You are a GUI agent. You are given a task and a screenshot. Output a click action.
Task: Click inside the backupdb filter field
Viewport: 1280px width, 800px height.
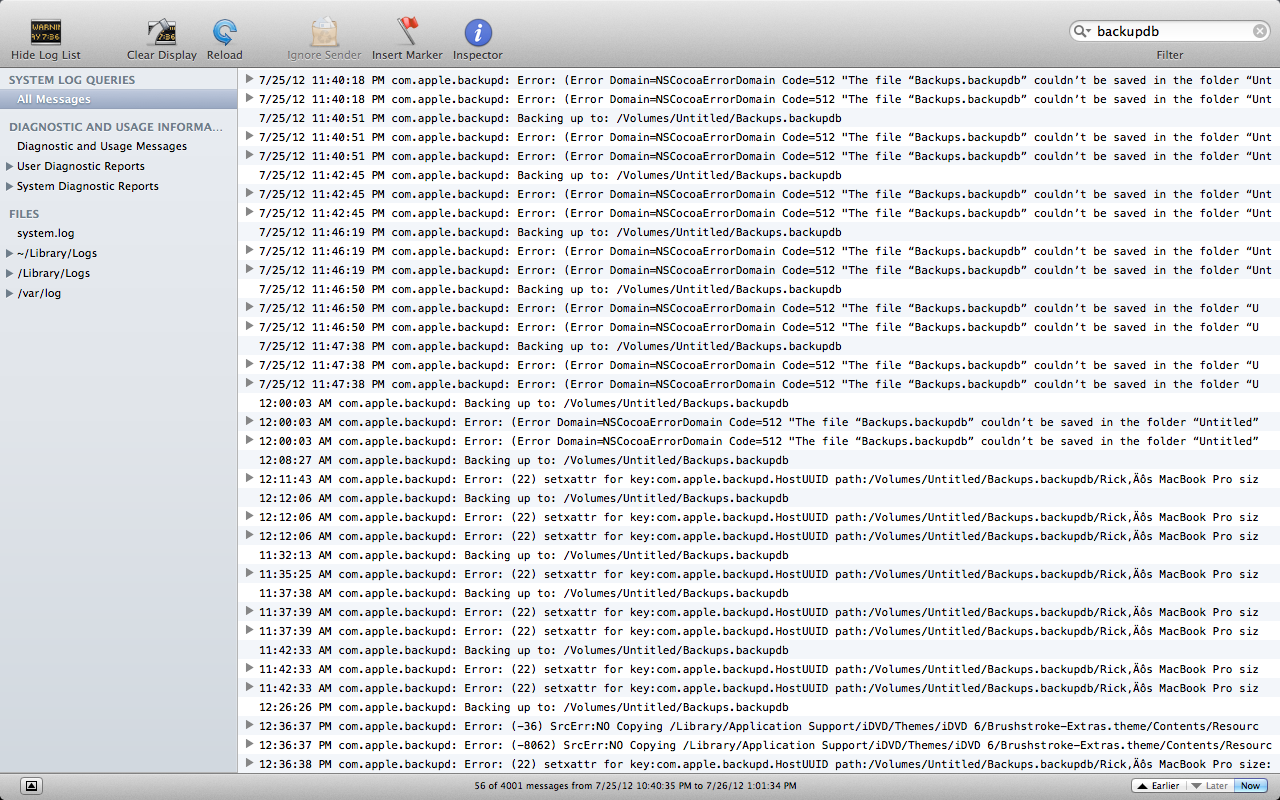[1171, 32]
